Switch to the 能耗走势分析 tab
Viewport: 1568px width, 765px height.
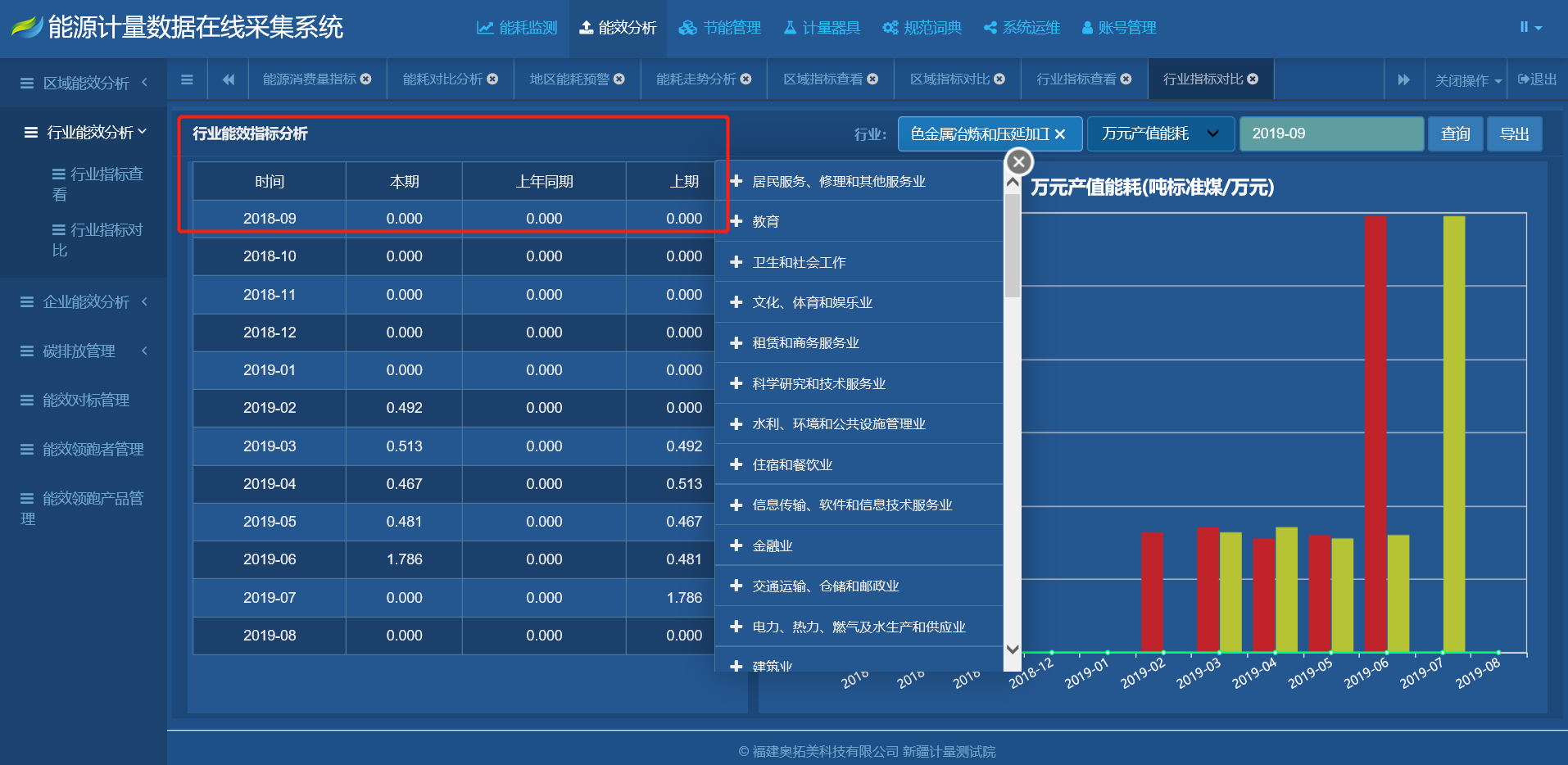click(x=696, y=79)
